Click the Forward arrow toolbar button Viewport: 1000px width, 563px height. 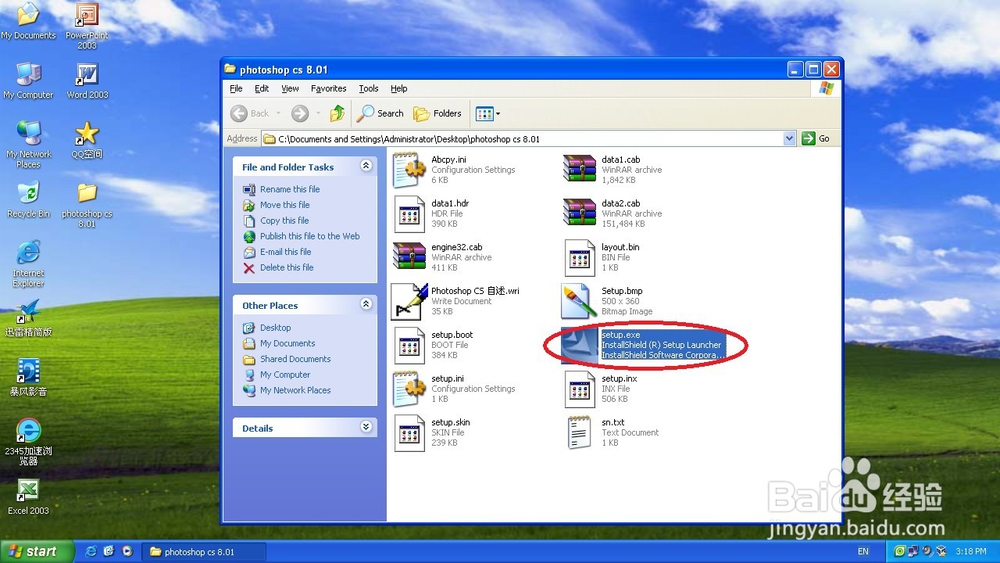point(300,113)
